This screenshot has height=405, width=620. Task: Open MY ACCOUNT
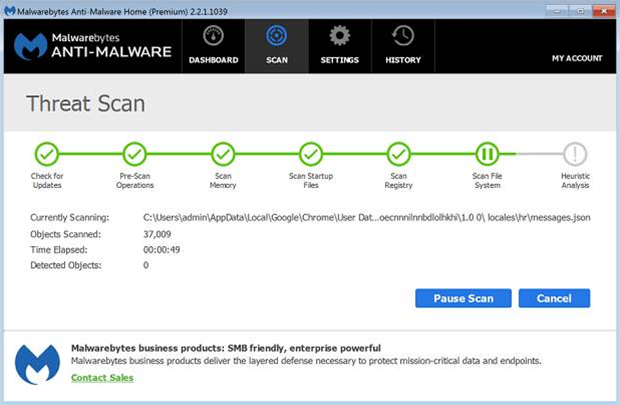tap(577, 59)
